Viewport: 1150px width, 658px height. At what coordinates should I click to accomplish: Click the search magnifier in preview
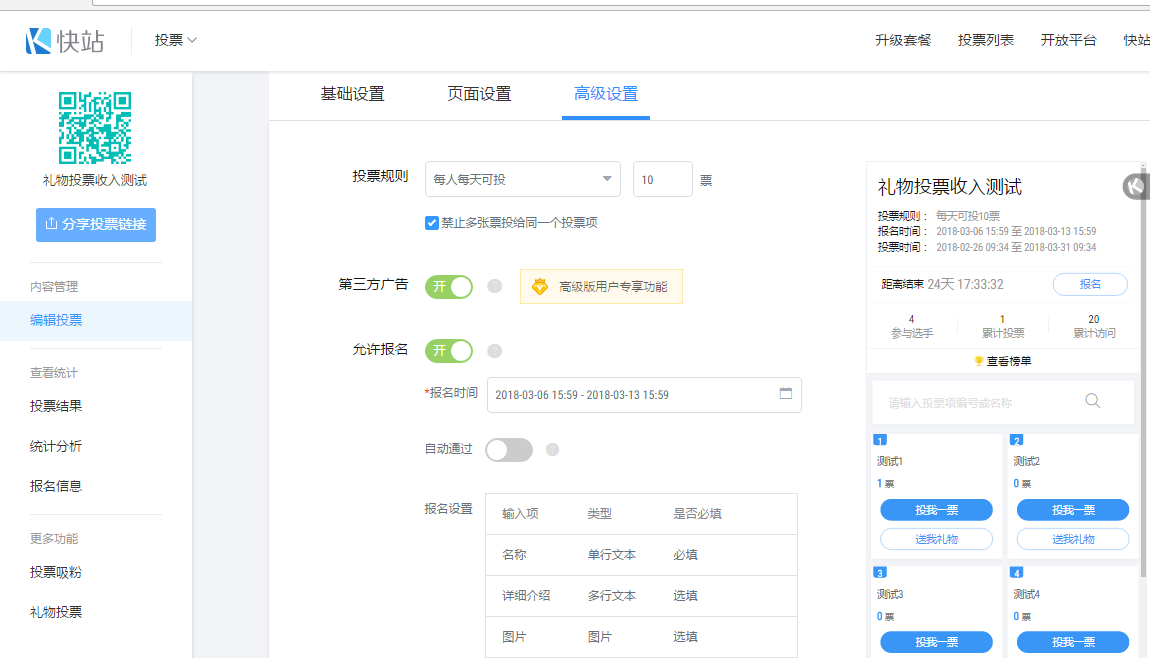click(x=1092, y=401)
